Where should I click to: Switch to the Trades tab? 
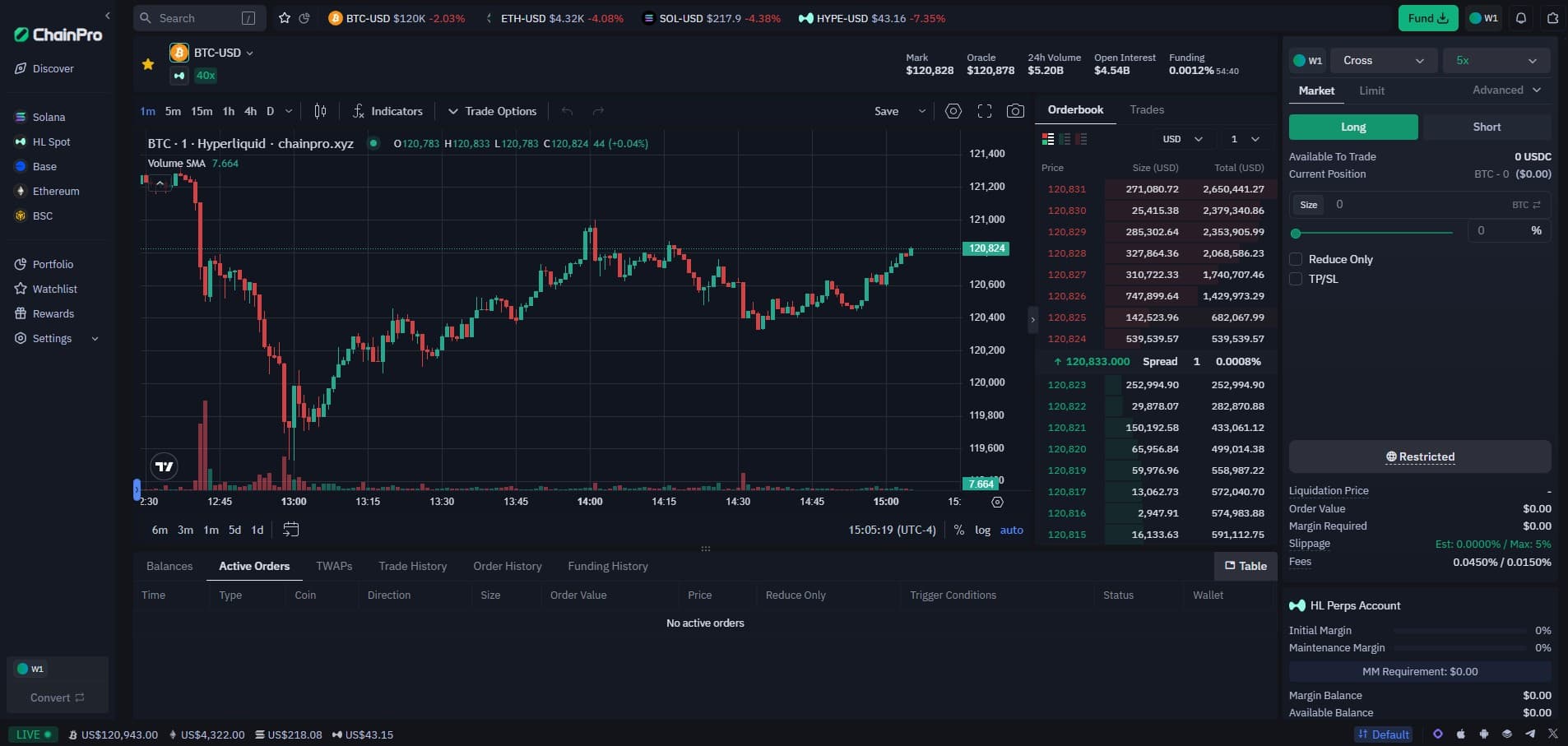click(x=1147, y=109)
